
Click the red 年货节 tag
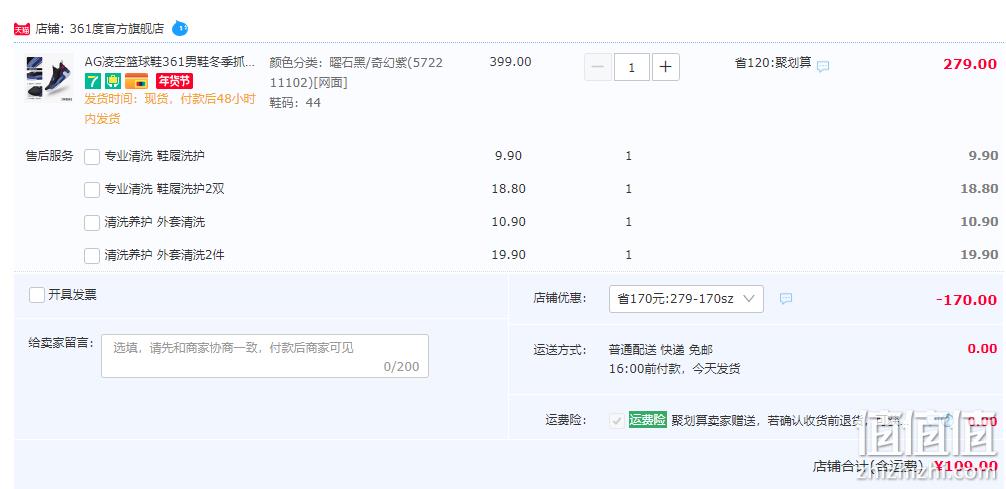click(174, 82)
